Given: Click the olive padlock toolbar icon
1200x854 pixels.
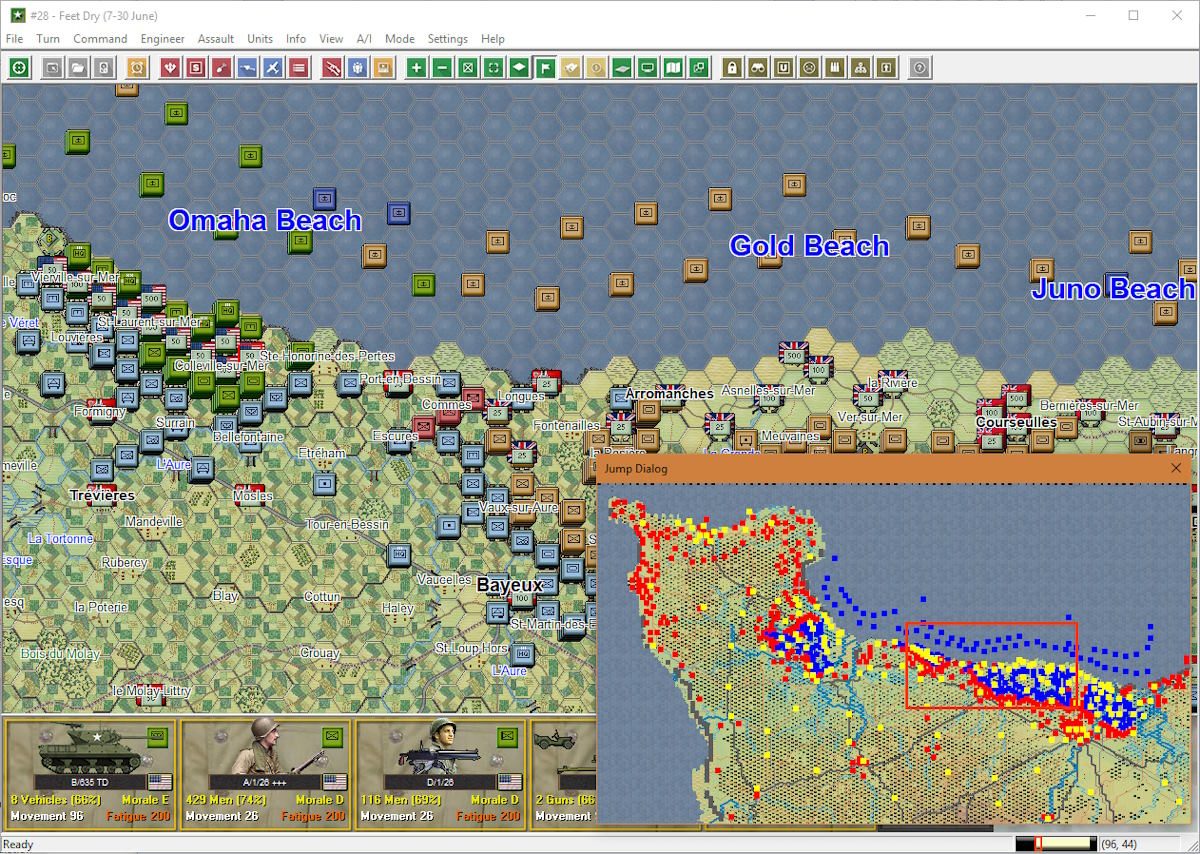Looking at the screenshot, I should point(732,68).
